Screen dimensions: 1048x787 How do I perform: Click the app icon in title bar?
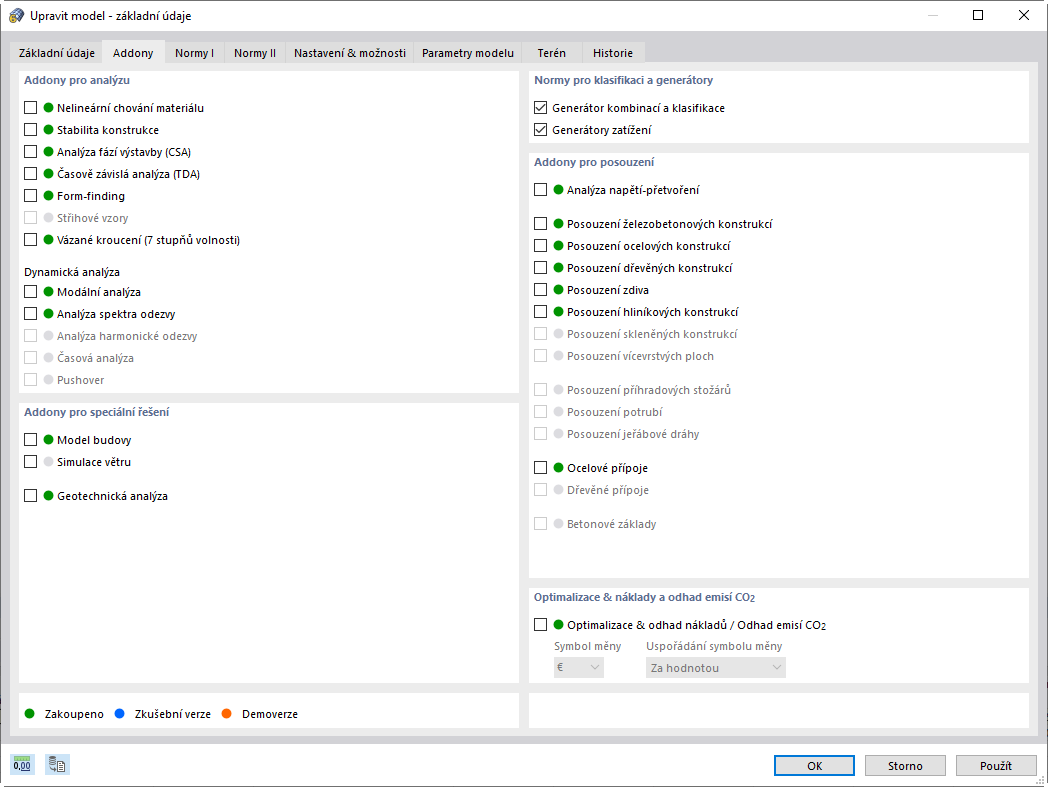coord(16,16)
